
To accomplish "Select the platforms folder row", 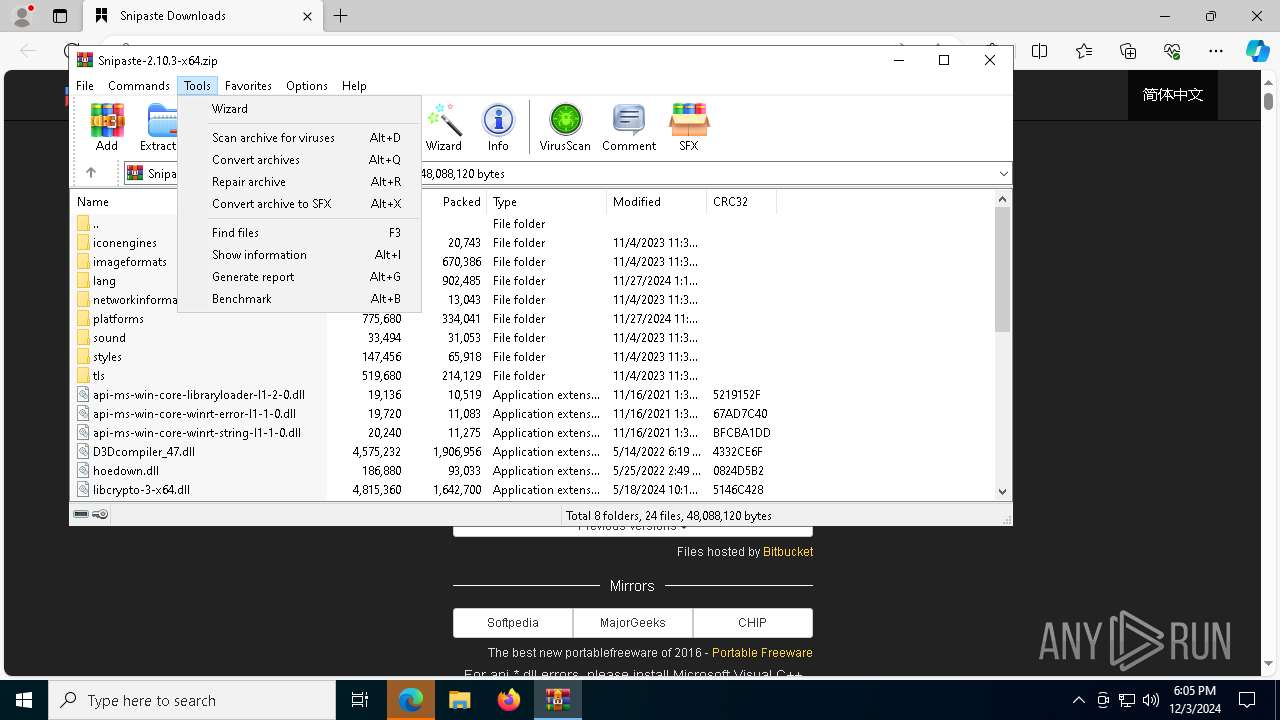I will pos(533,319).
